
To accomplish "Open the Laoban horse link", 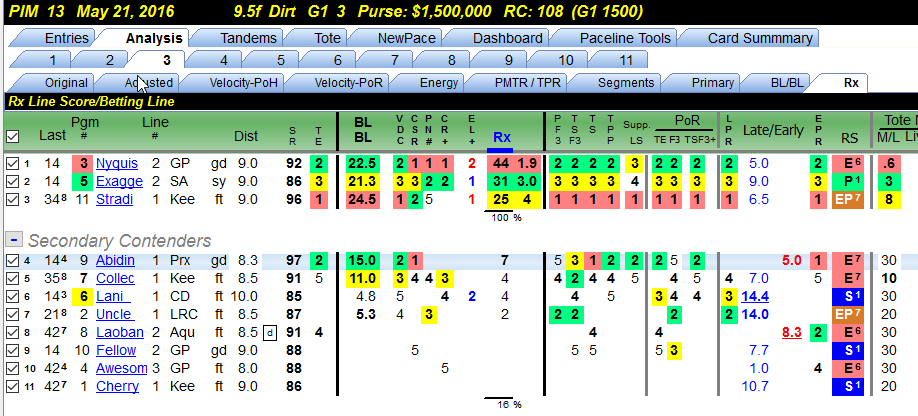I will point(119,333).
